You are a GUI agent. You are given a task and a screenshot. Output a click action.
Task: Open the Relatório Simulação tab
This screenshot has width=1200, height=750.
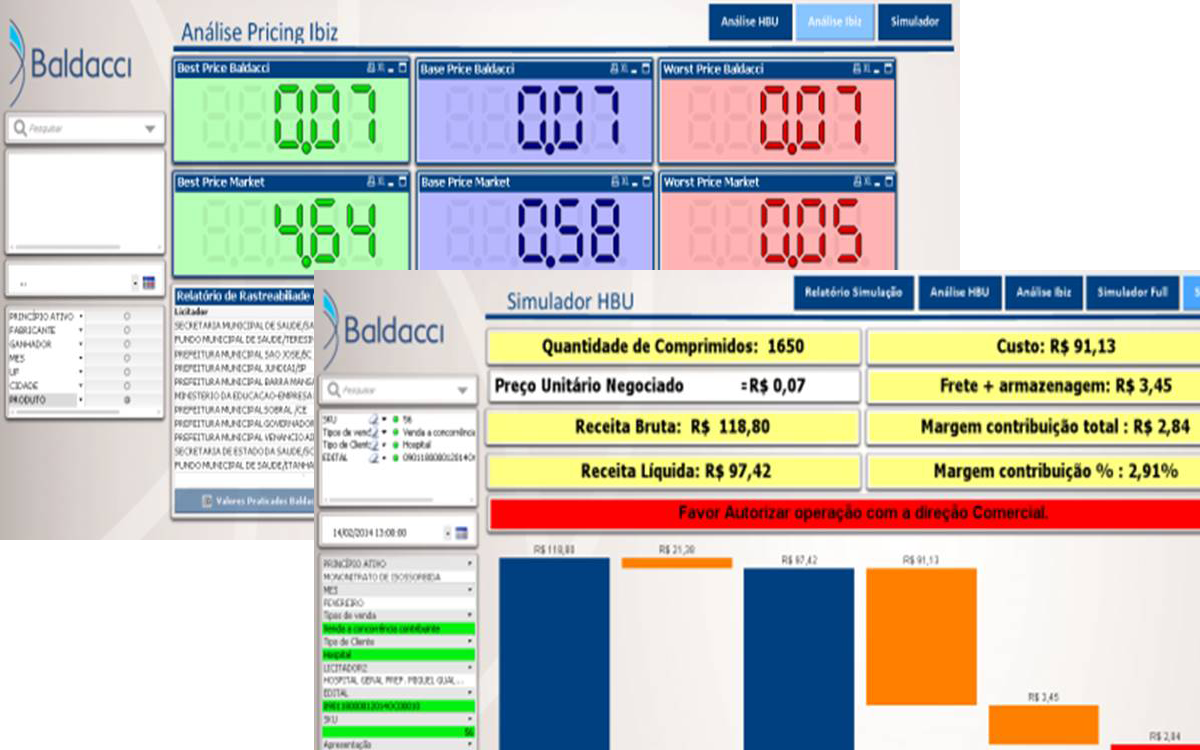853,293
